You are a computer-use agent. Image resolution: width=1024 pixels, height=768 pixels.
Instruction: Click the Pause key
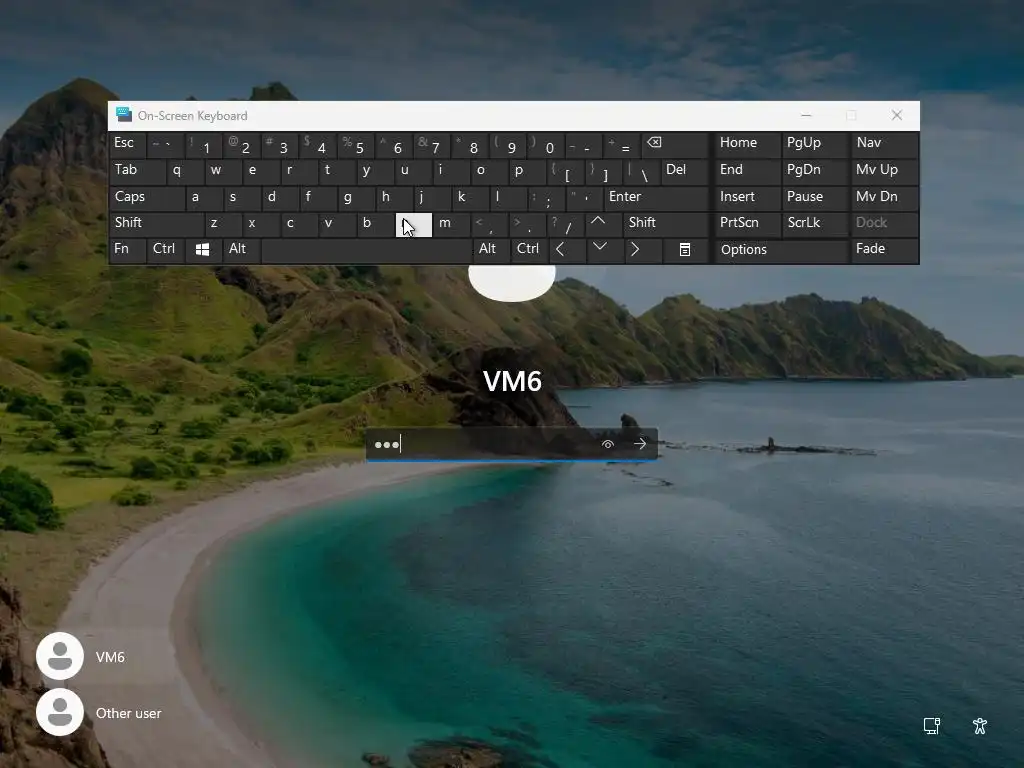[x=816, y=198]
